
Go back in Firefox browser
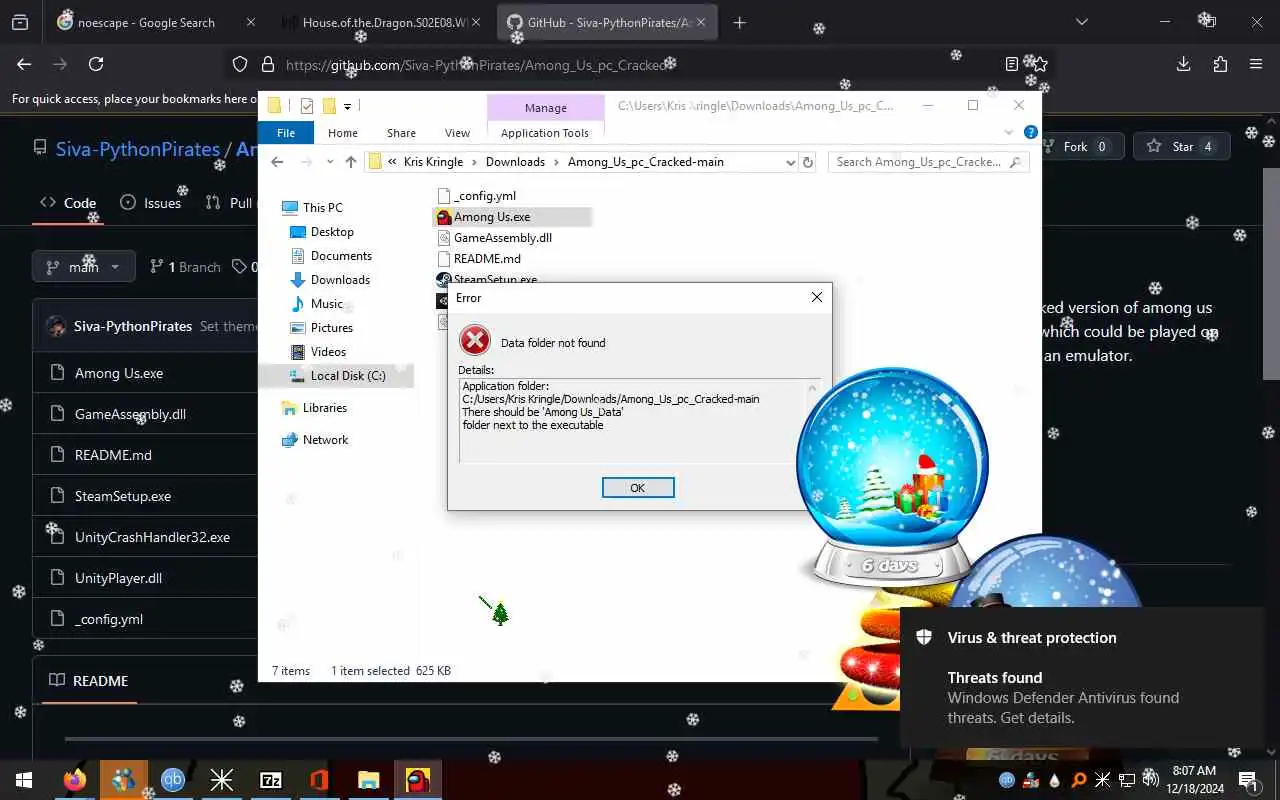24,64
